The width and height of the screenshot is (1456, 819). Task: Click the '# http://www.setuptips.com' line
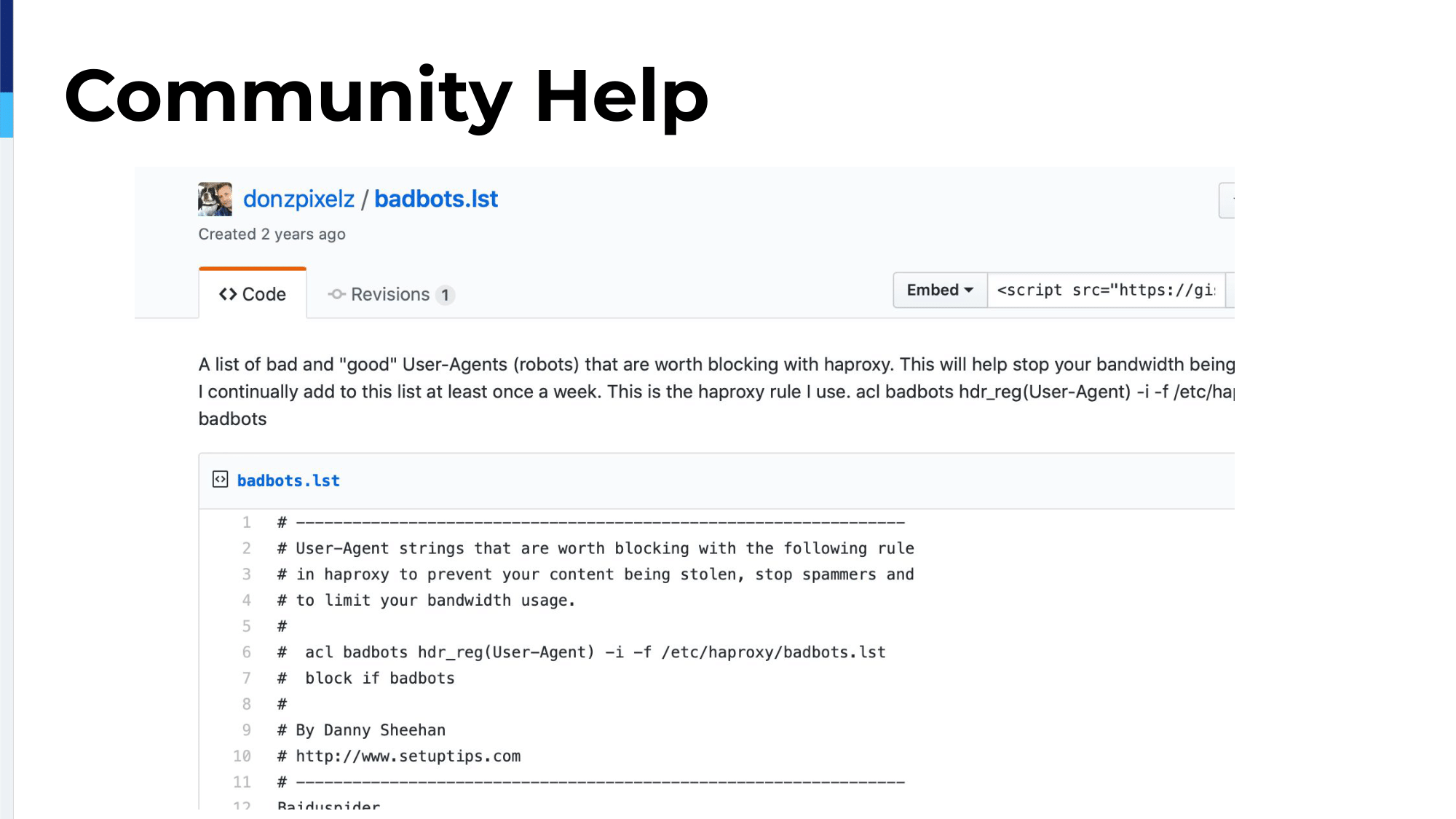pyautogui.click(x=399, y=756)
